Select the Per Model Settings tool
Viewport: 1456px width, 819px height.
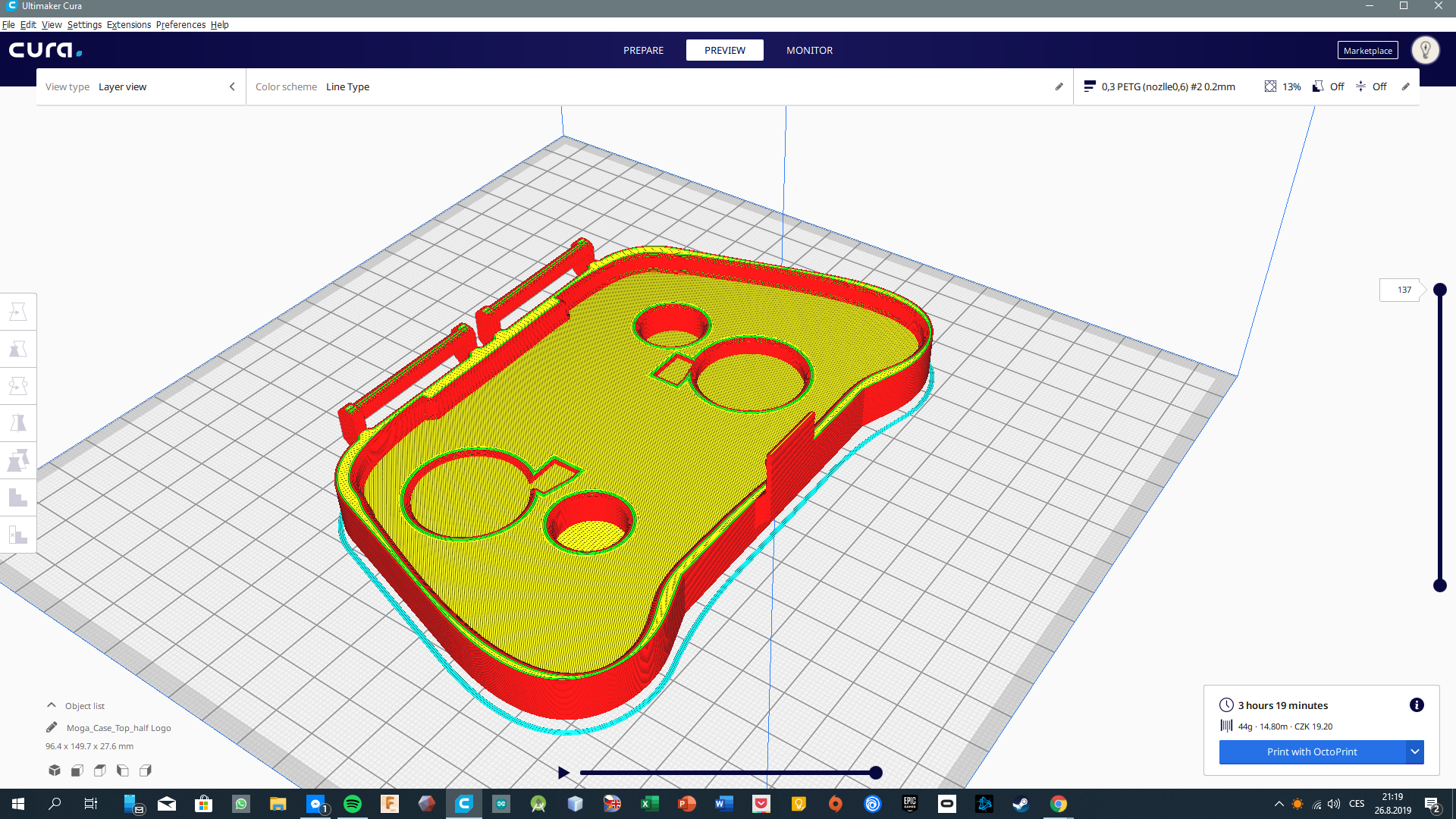coord(18,460)
